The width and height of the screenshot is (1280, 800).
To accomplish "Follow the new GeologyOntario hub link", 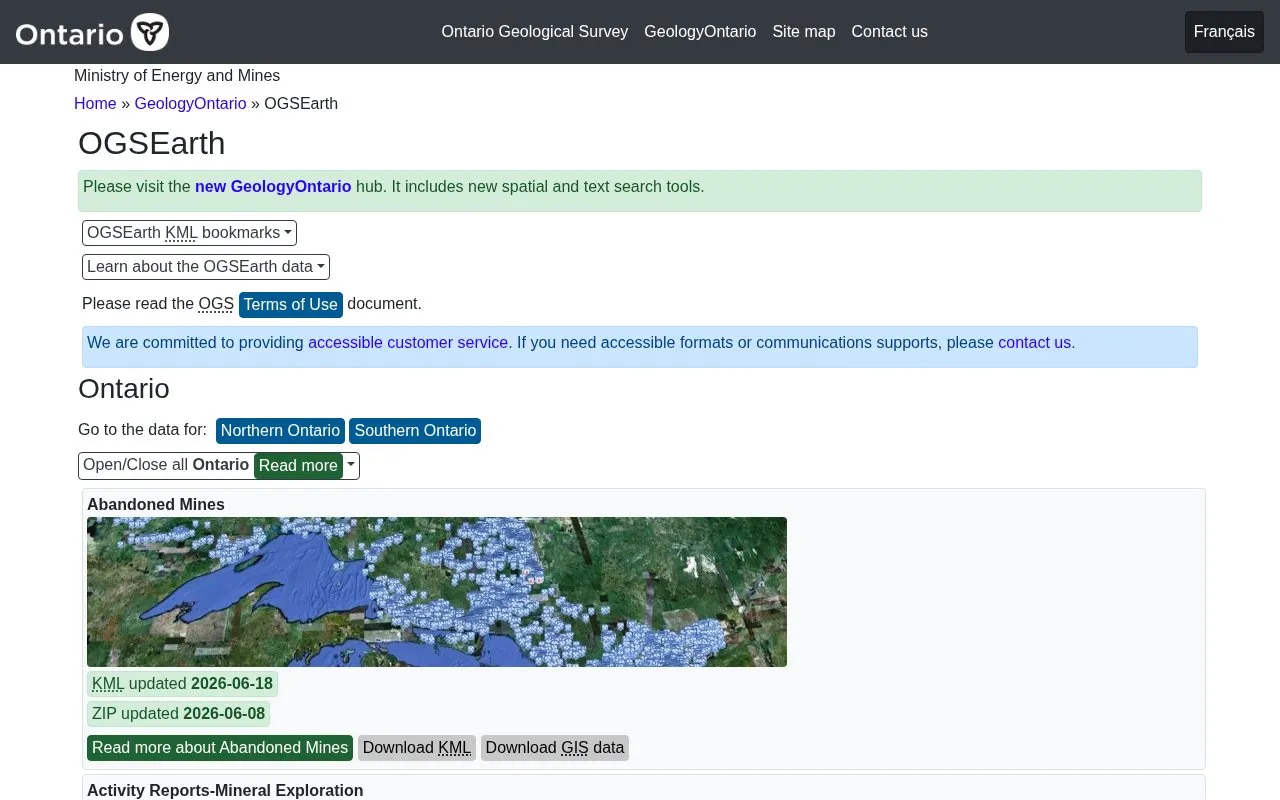I will [x=273, y=187].
